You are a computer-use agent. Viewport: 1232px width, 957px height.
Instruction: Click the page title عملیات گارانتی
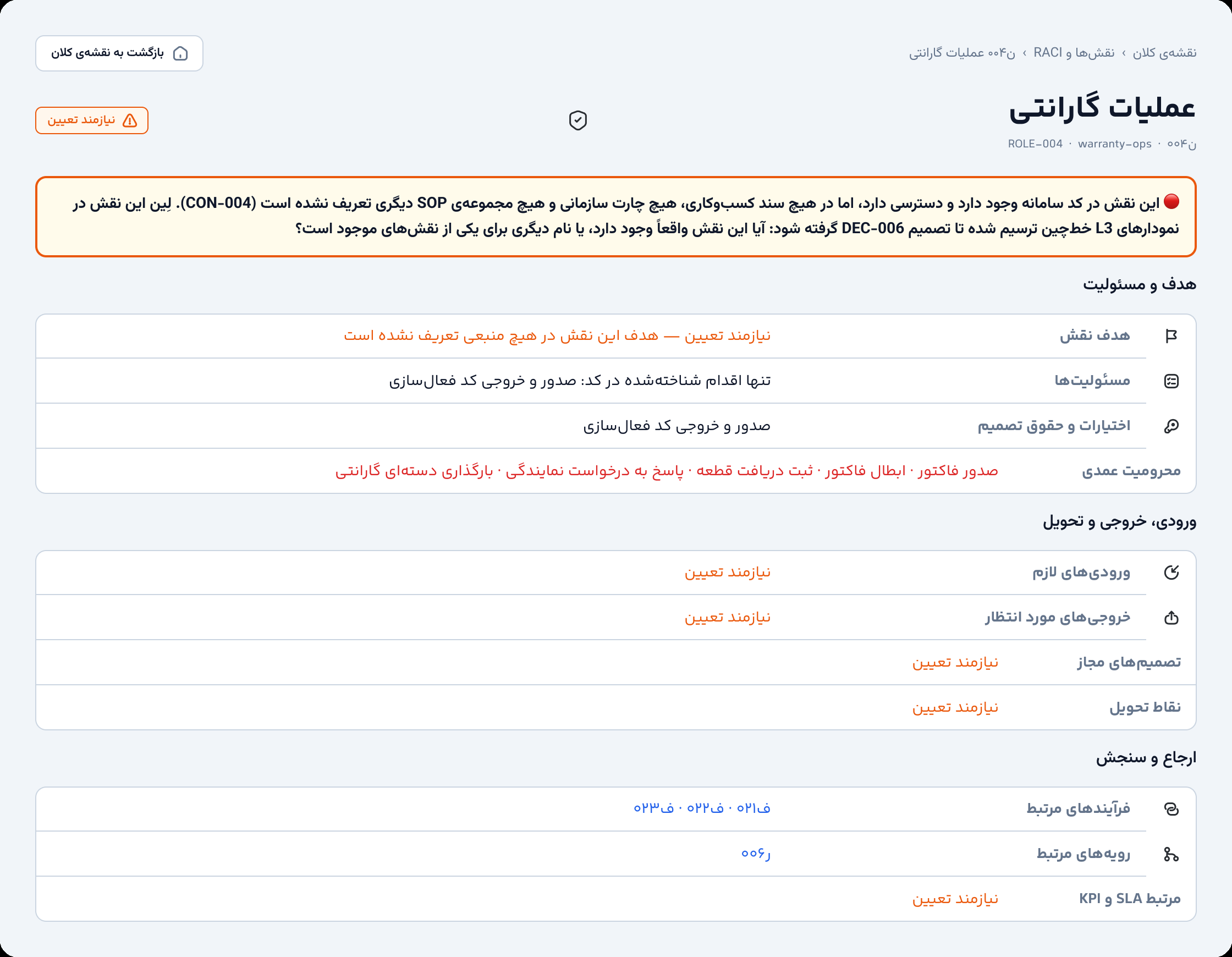1102,108
